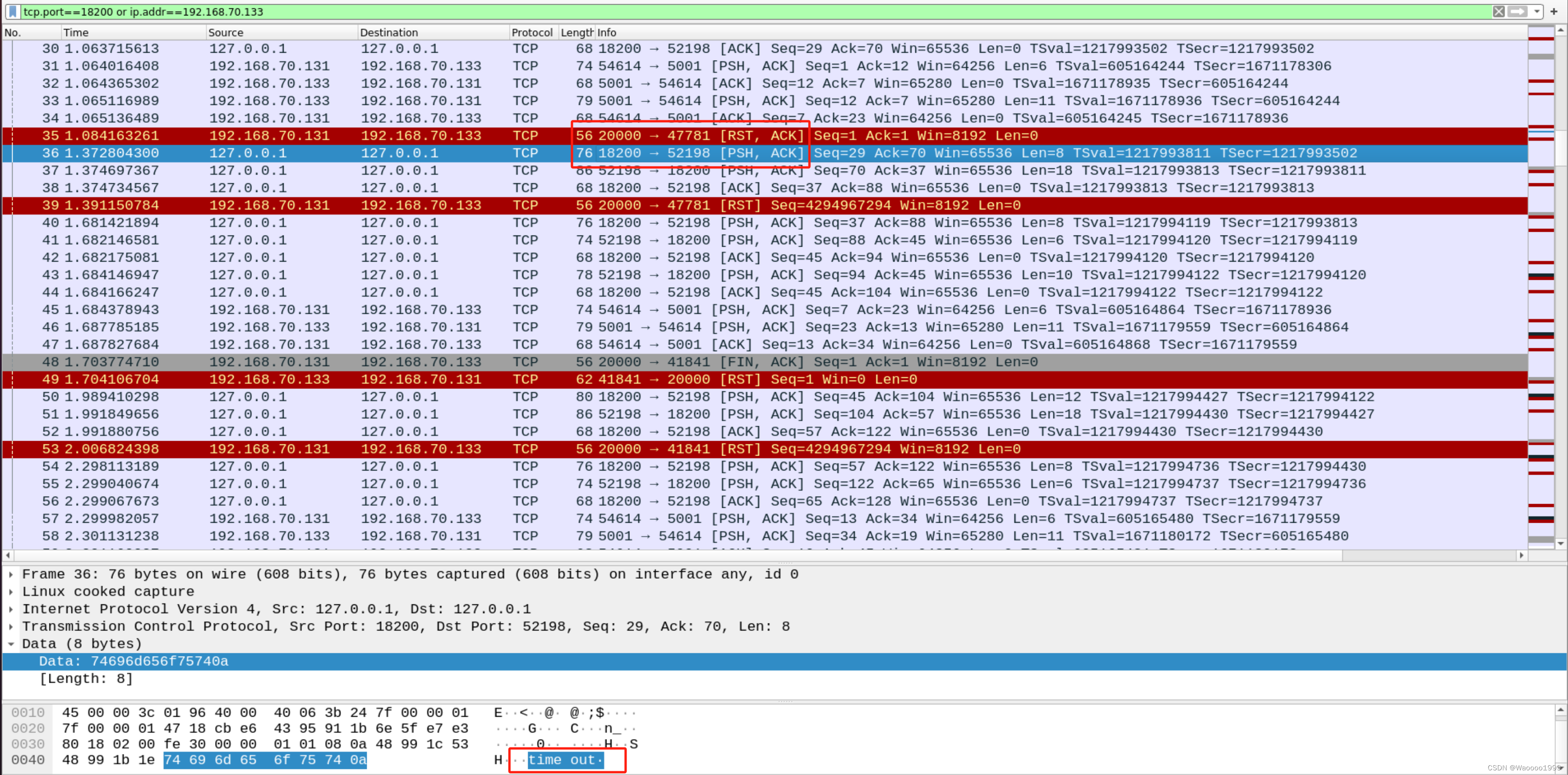Image resolution: width=1568 pixels, height=775 pixels.
Task: Select packet 37 at time 1.374697367
Action: tap(765, 171)
